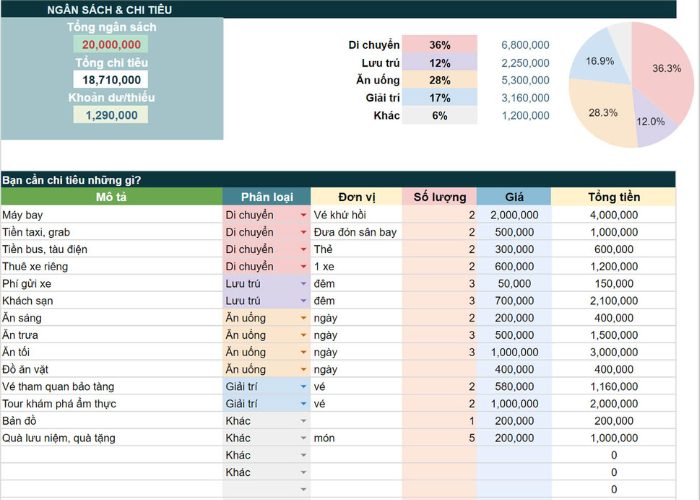Click the Tổng tiền column header

613,197
